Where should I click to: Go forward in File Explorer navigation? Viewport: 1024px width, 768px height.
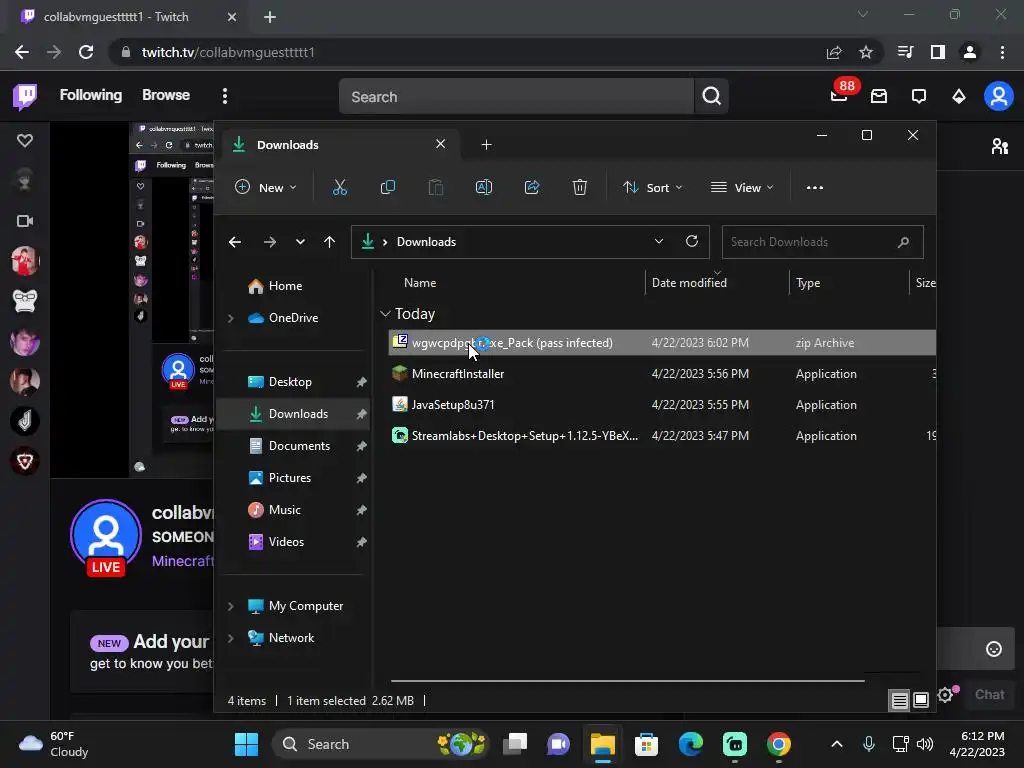(270, 242)
